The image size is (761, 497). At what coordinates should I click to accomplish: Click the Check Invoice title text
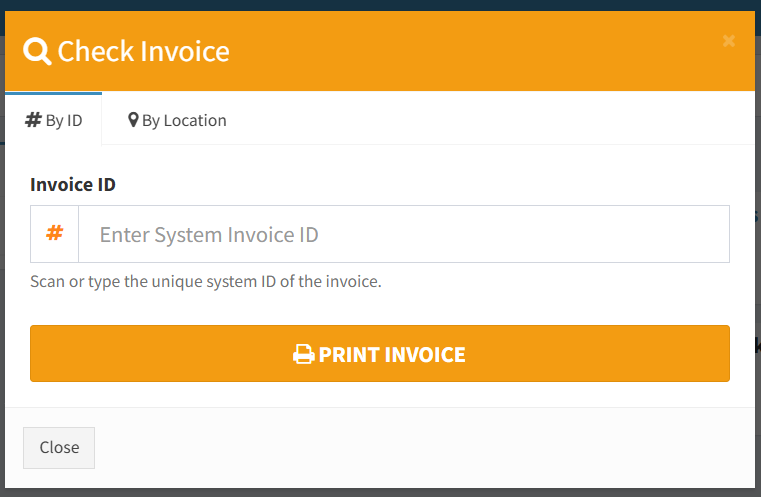point(143,51)
